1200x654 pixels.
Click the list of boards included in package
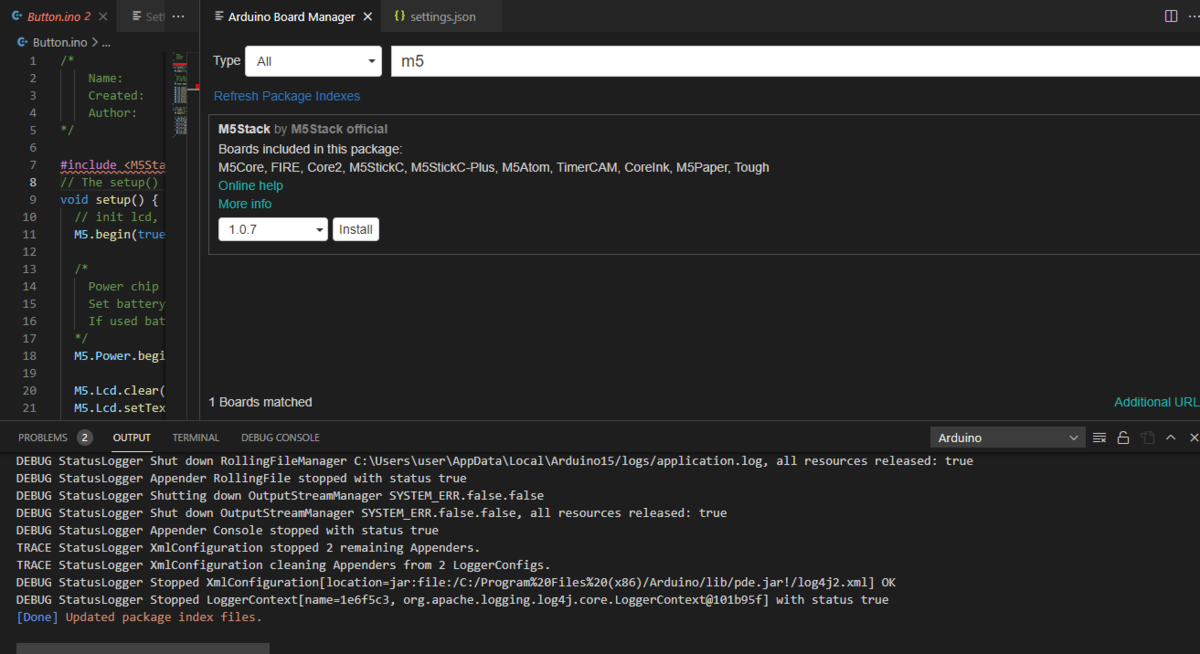click(494, 167)
